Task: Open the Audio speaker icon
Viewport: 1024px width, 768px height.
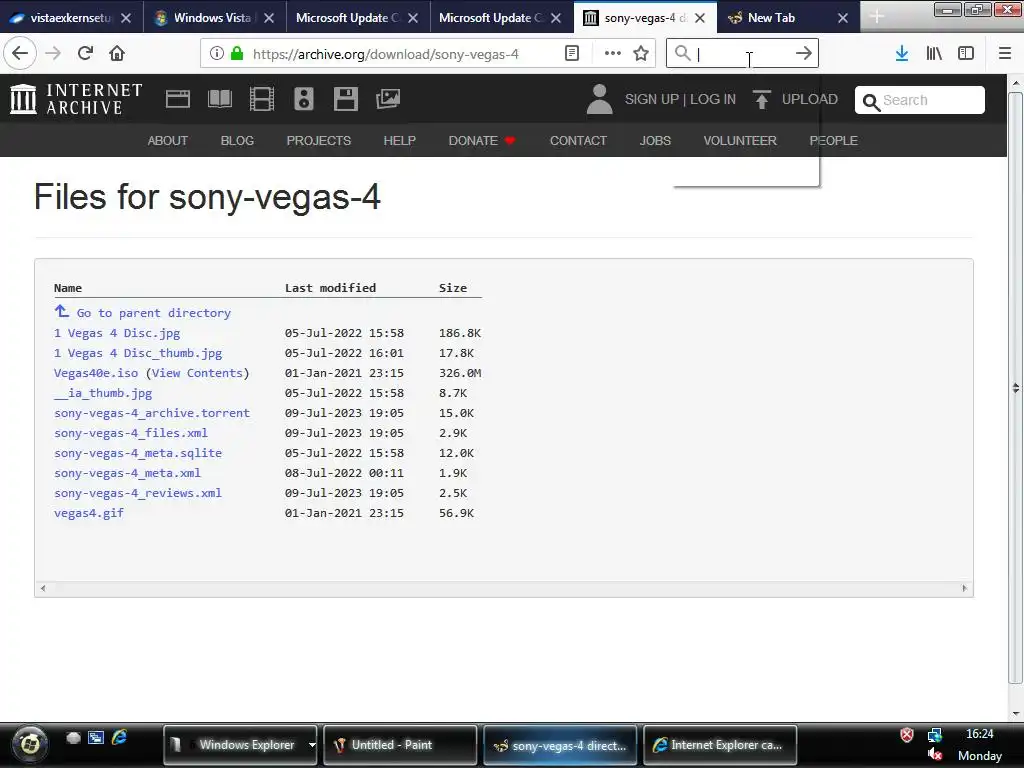Action: click(x=304, y=99)
